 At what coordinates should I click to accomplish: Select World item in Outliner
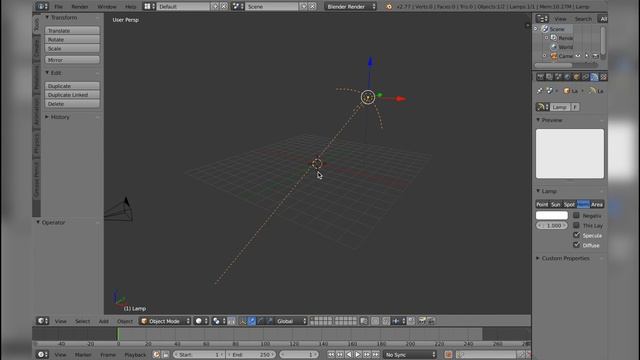tap(565, 47)
